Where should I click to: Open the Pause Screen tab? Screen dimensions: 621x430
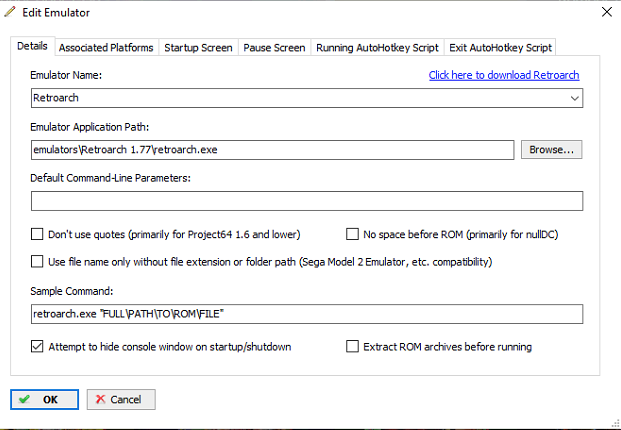point(274,48)
